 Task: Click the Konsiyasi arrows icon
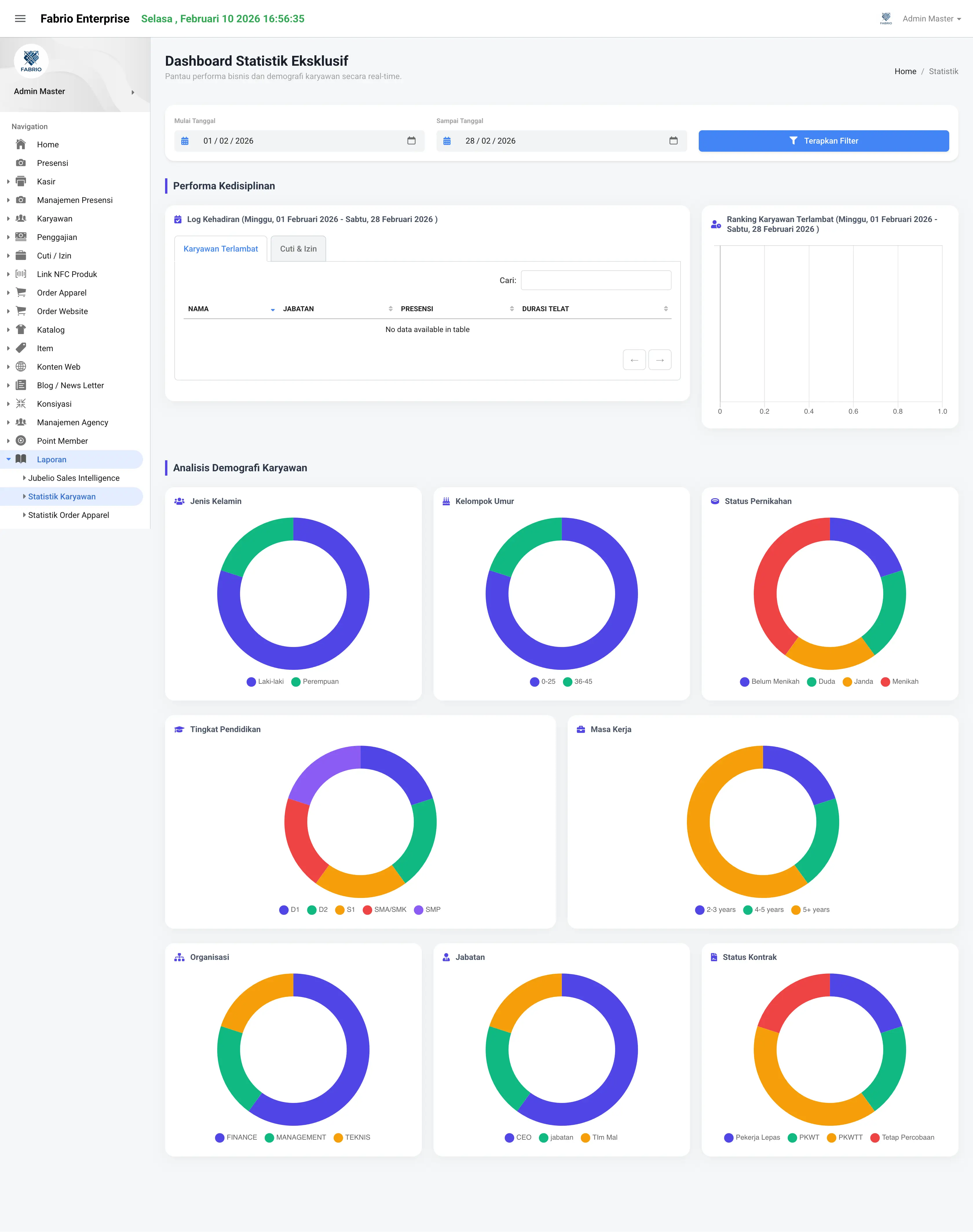pos(21,404)
